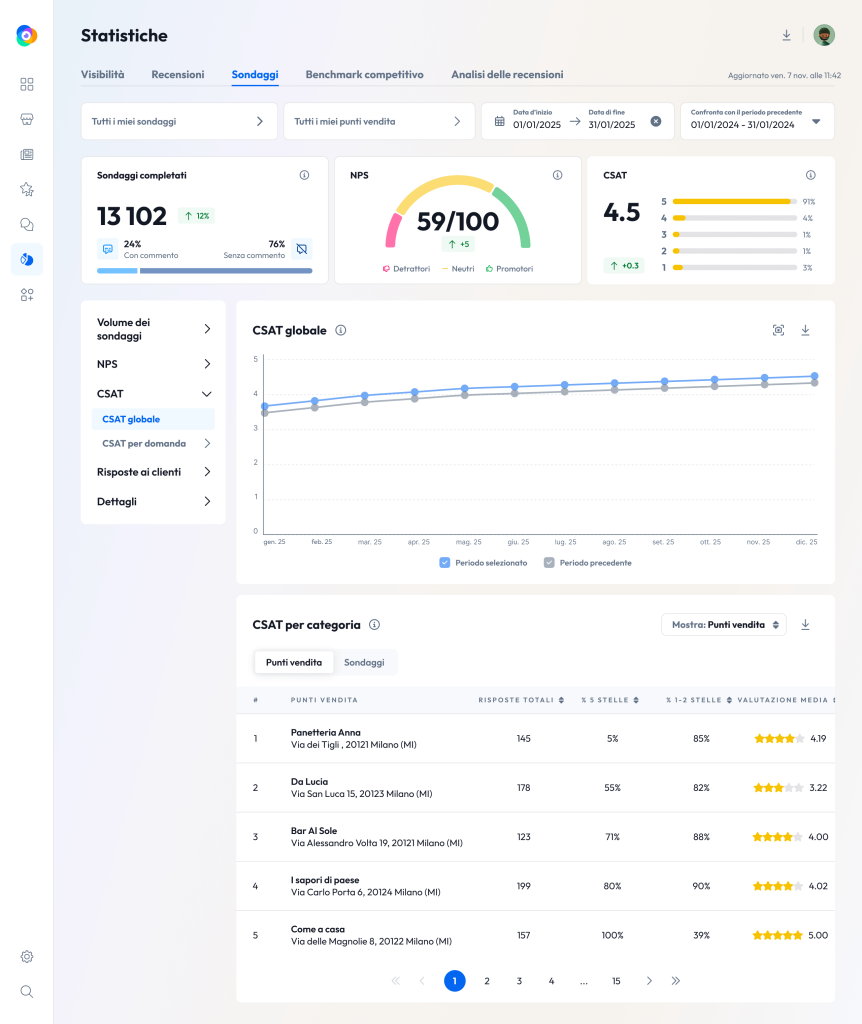Open the Mostra: Punti vendita dropdown
The height and width of the screenshot is (1024, 862).
point(723,623)
